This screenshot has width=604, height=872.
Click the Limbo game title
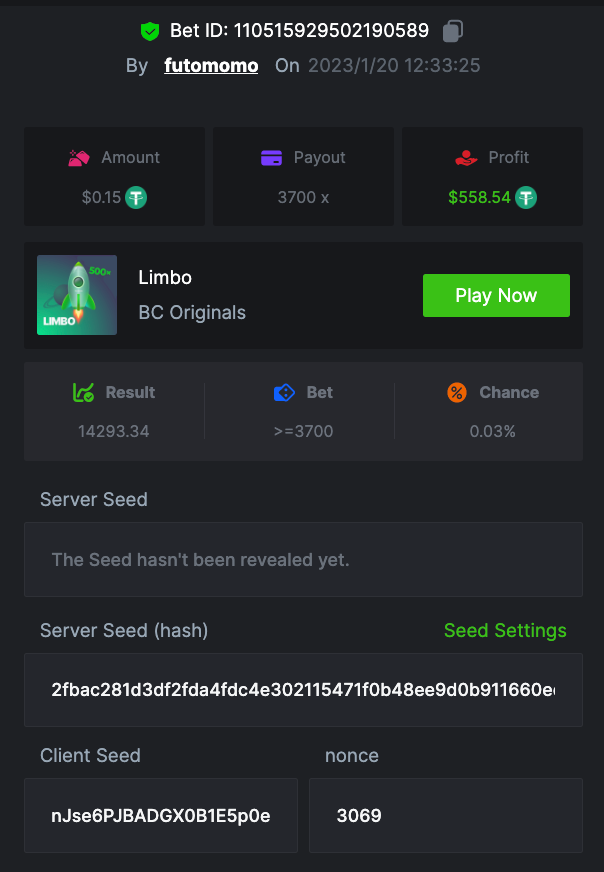pyautogui.click(x=165, y=277)
